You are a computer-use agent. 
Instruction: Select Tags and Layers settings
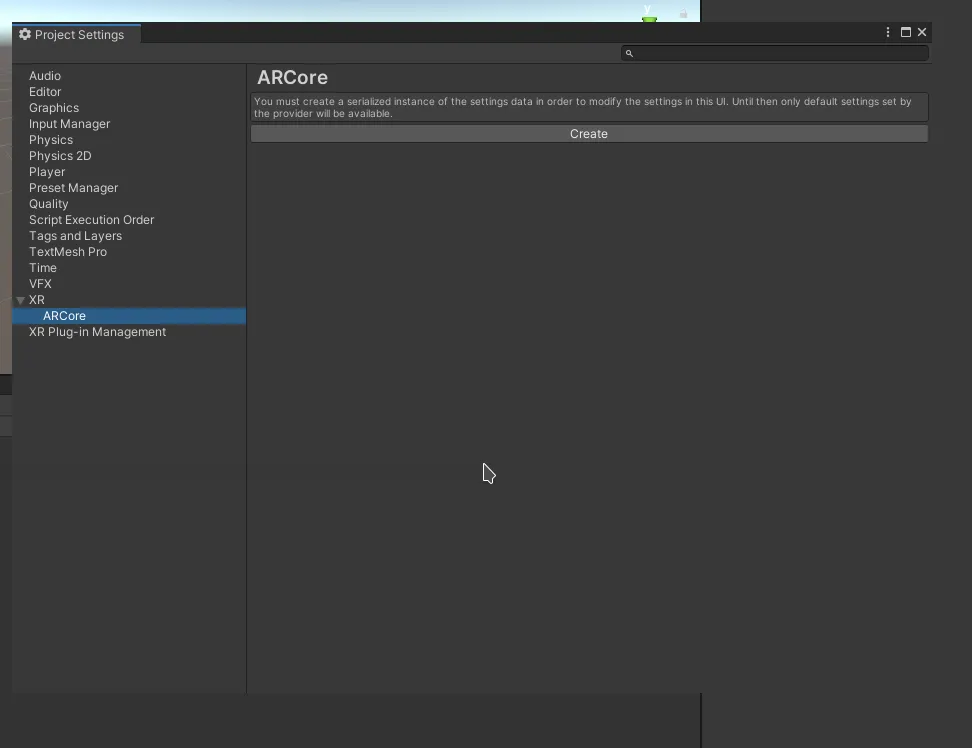click(x=76, y=236)
